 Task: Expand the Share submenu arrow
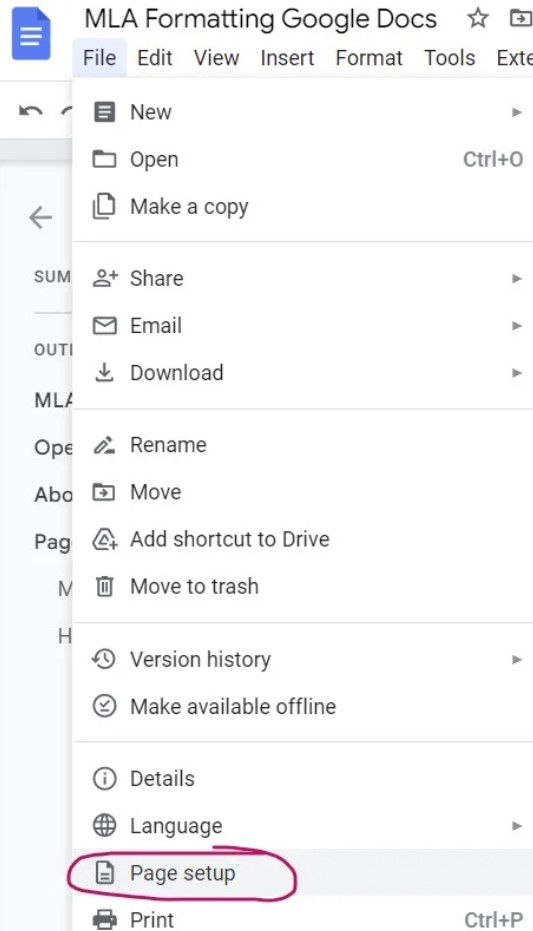coord(517,278)
